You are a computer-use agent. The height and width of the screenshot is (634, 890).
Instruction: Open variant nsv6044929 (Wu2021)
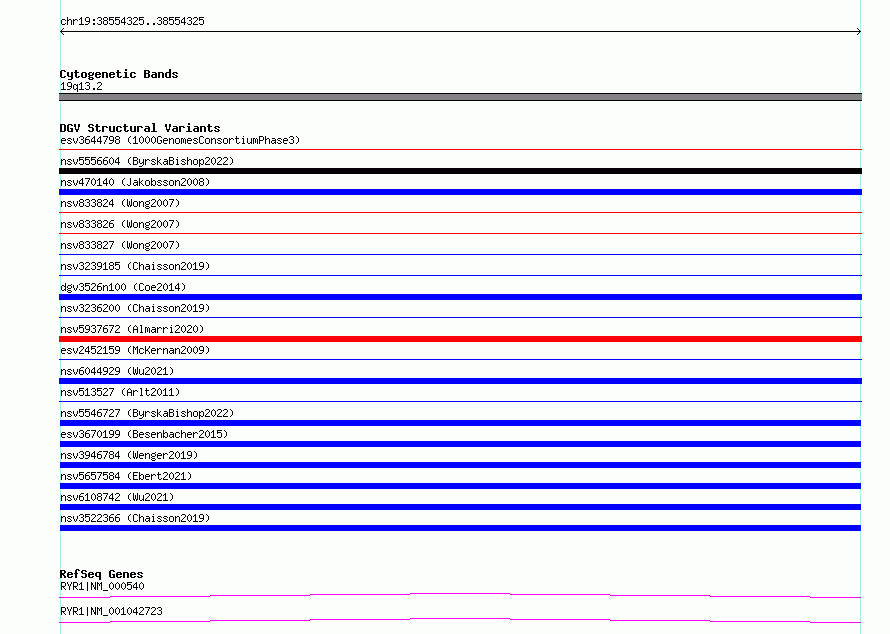pyautogui.click(x=117, y=371)
